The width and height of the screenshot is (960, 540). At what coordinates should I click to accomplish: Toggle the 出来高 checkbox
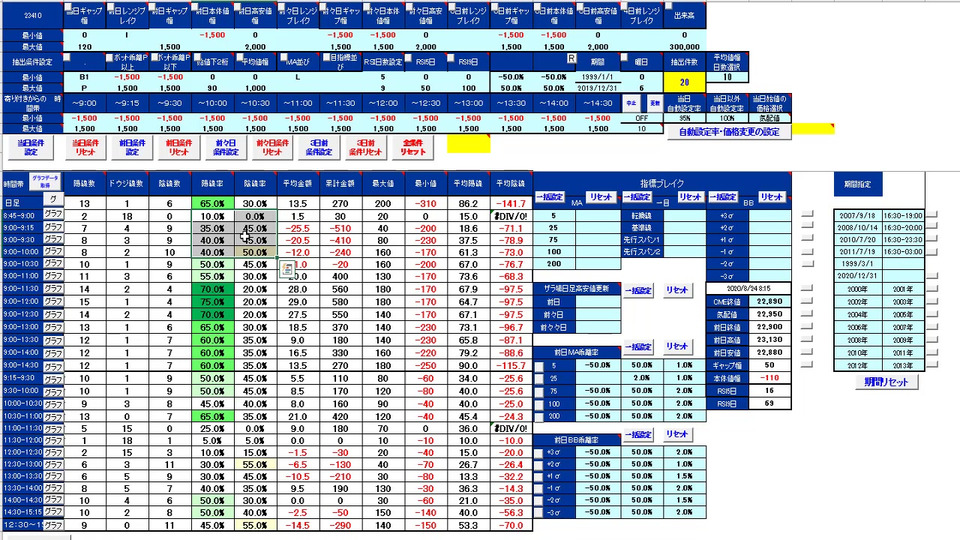(x=669, y=7)
